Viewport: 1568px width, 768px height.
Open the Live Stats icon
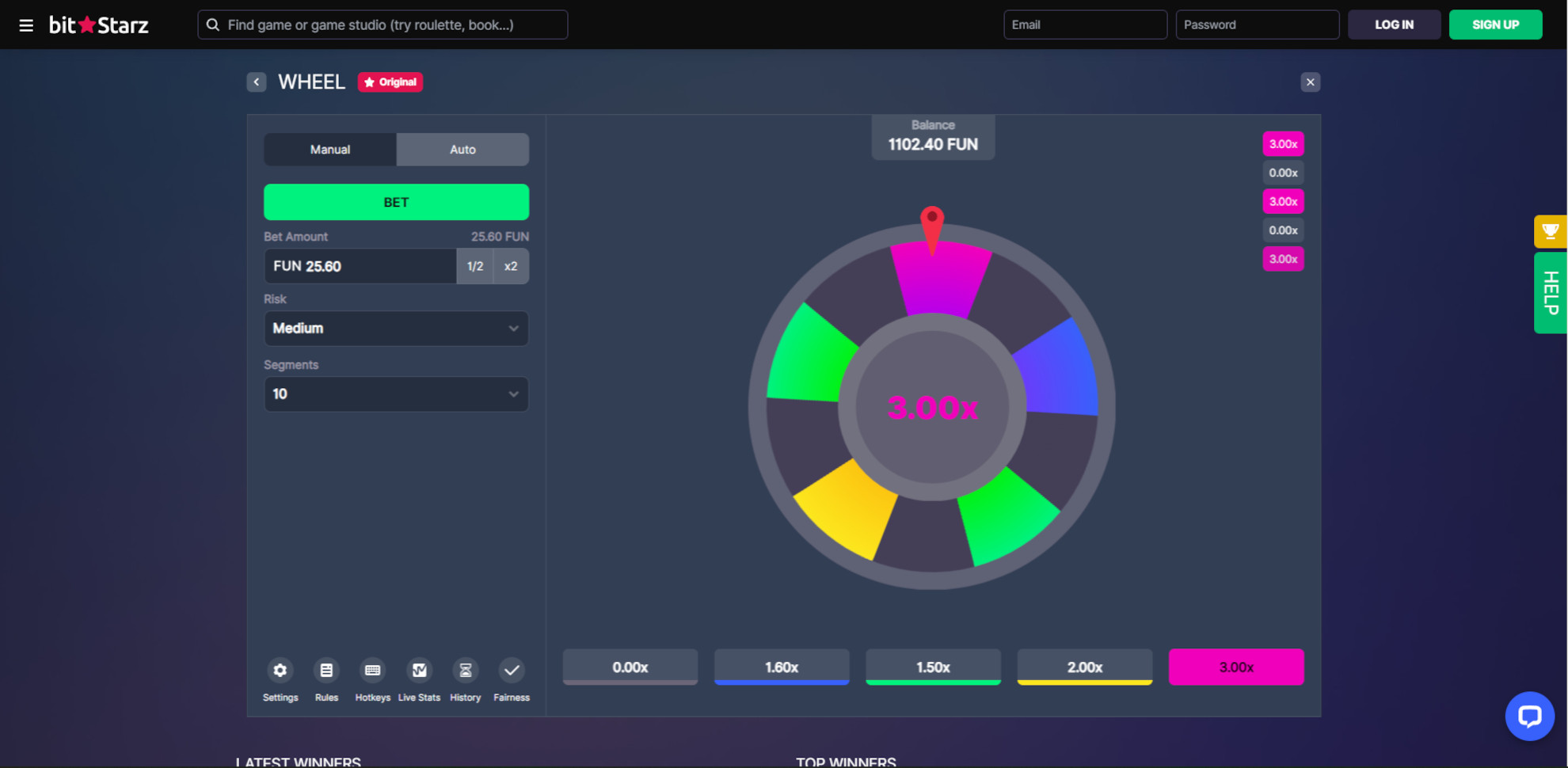[419, 671]
